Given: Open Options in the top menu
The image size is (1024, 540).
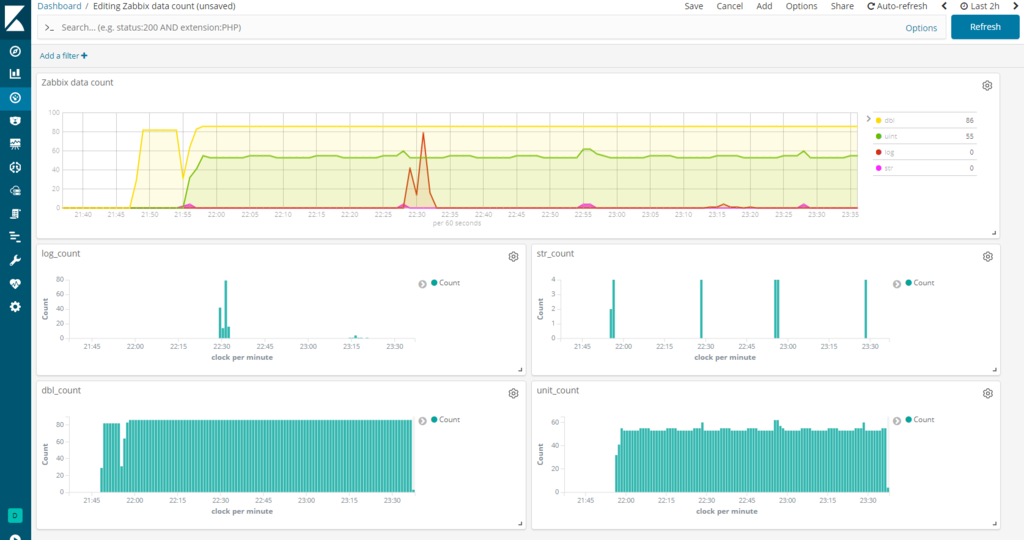Looking at the screenshot, I should pyautogui.click(x=801, y=6).
